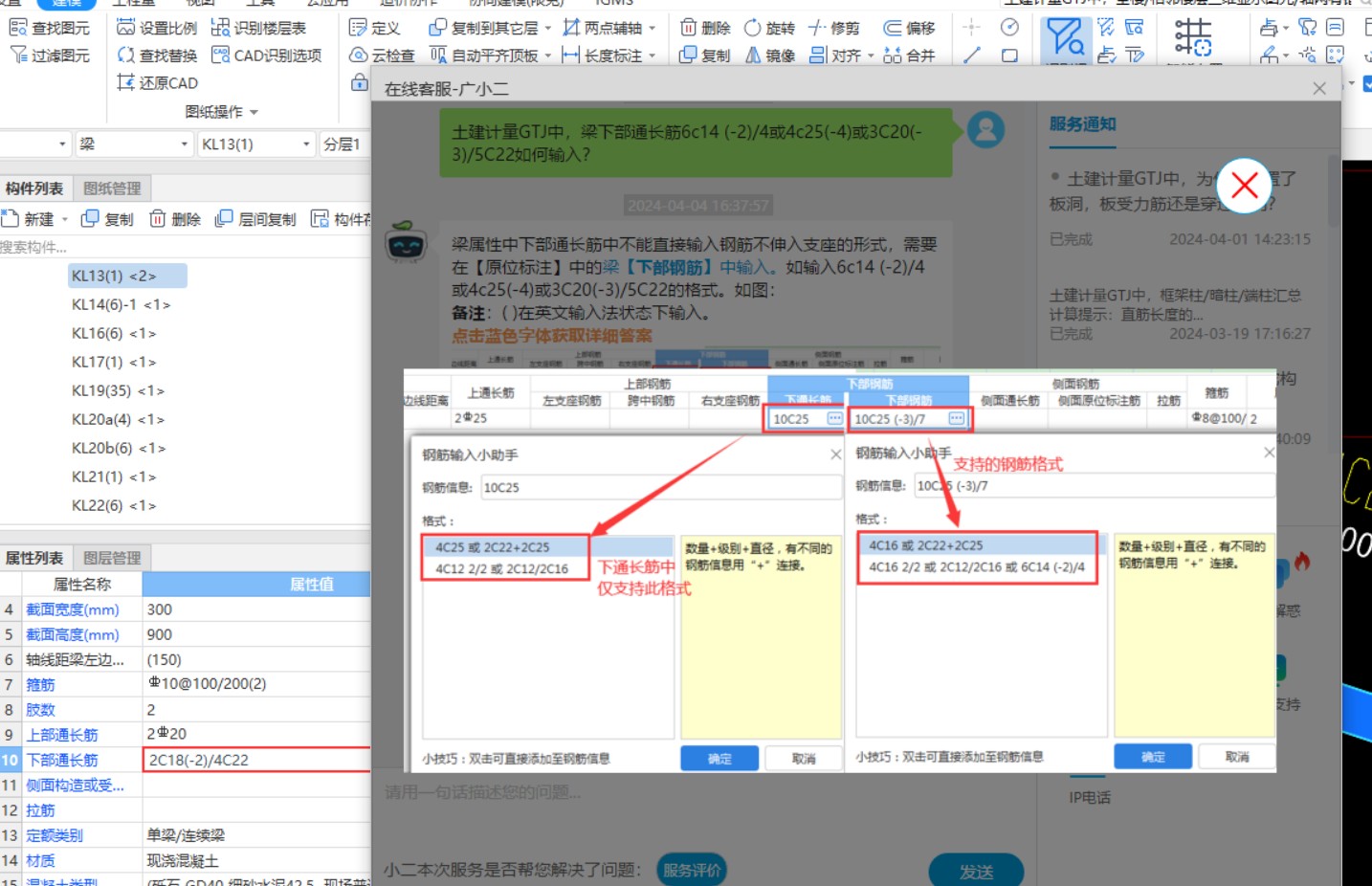
Task: Open the 设置比例 scale tool
Action: point(157,28)
